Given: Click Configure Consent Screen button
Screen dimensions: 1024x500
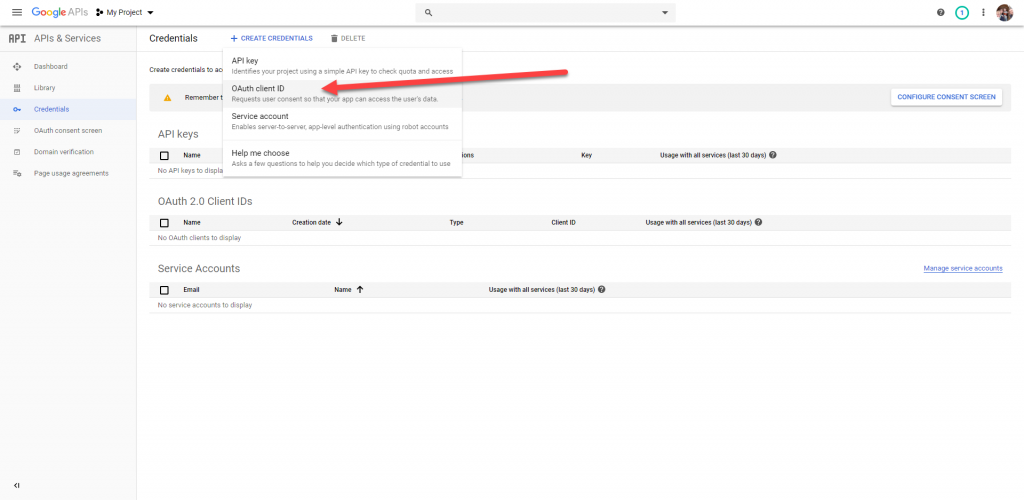Looking at the screenshot, I should 946,97.
